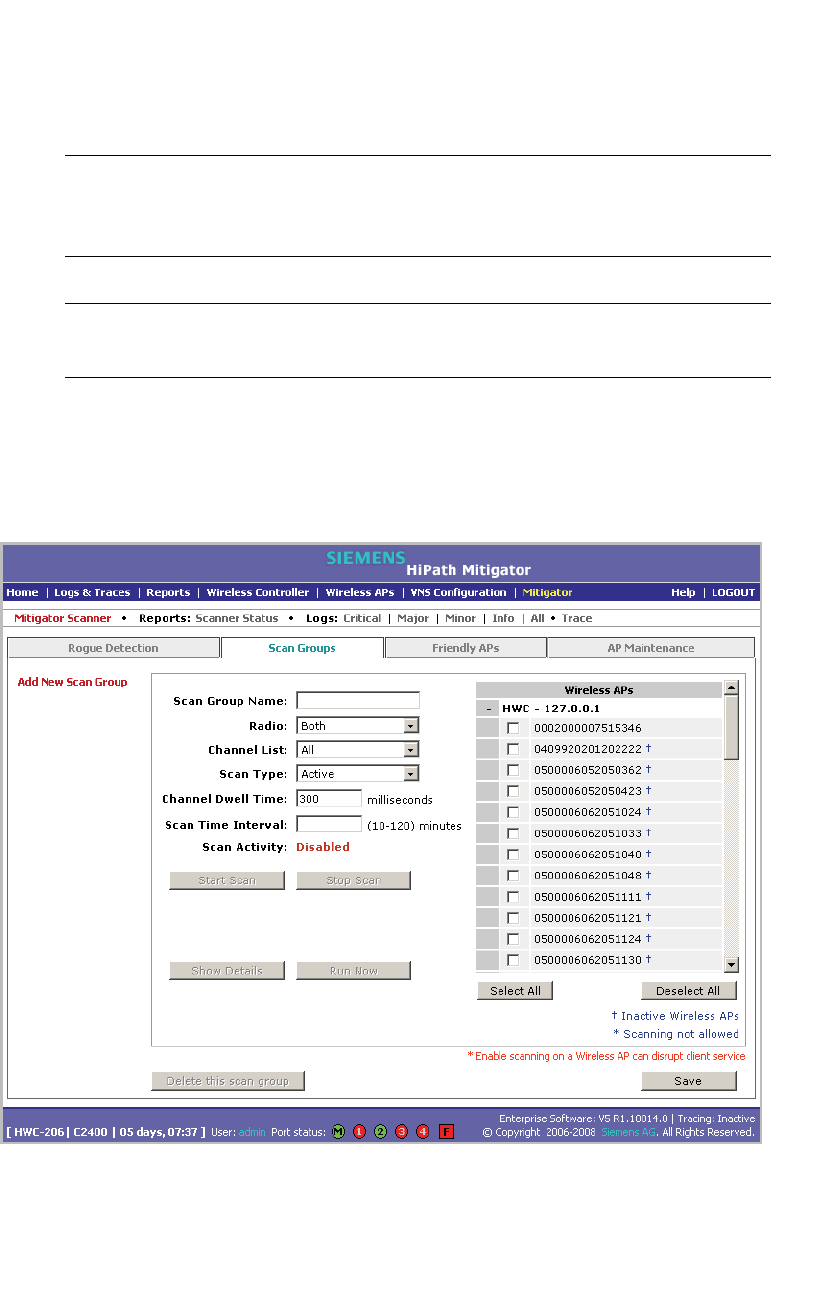Screen dimensions: 818x1313
Task: Toggle AP 0500006062051124 checkbox
Action: pyautogui.click(x=513, y=939)
